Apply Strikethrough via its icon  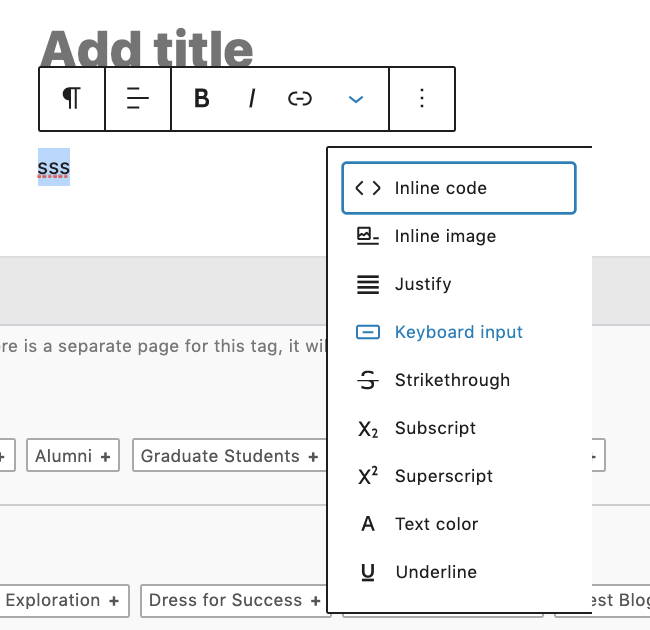[x=368, y=380]
